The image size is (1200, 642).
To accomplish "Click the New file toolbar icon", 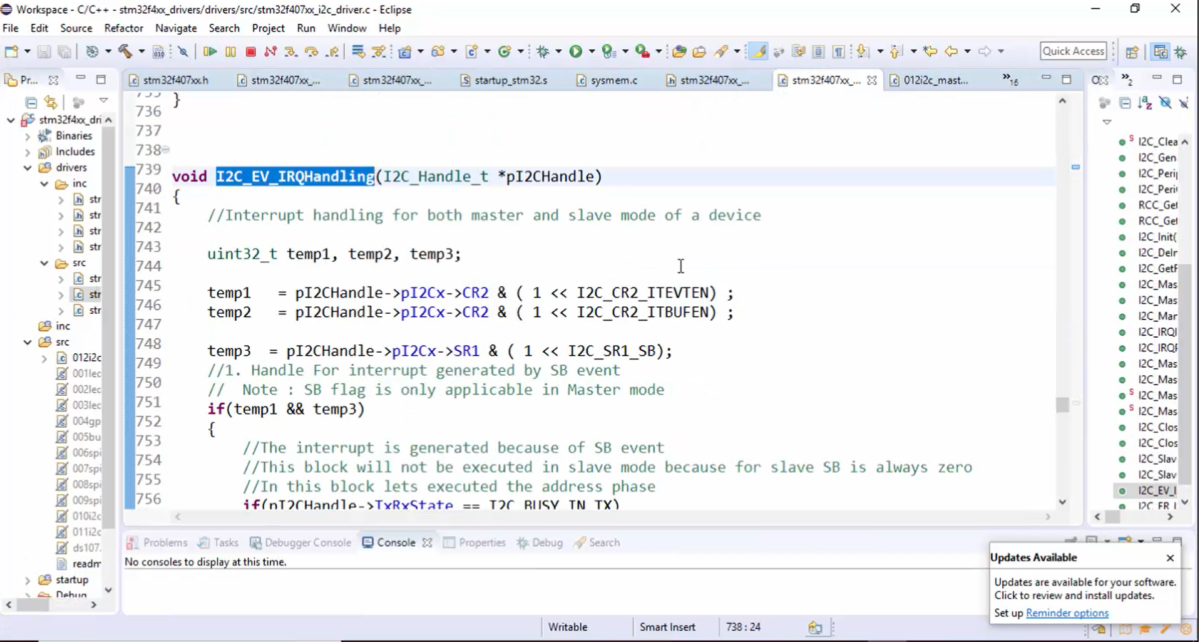I will [11, 51].
